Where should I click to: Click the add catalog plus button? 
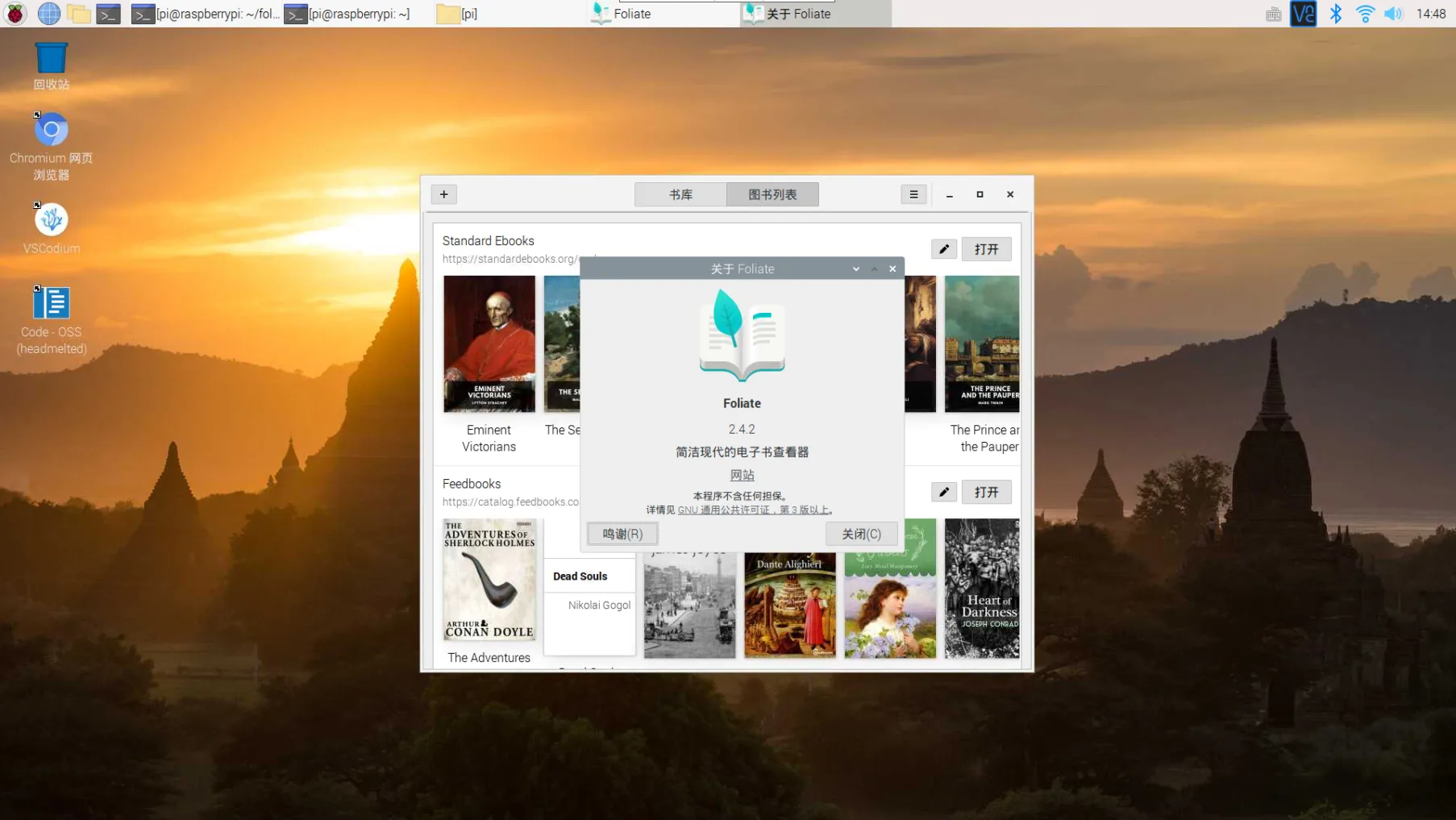443,194
